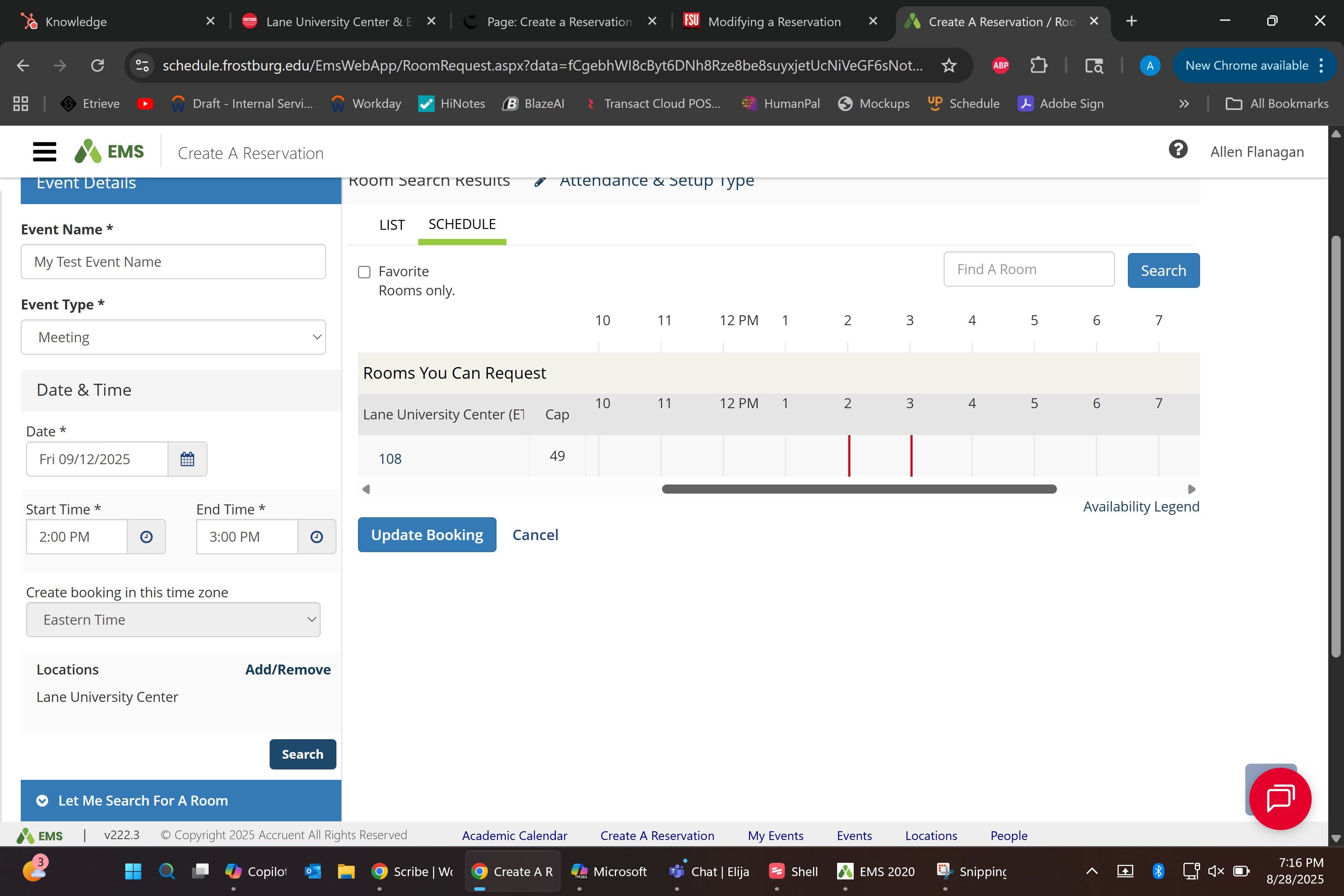Click the pencil edit icon beside Attendance & Setup Type
This screenshot has width=1344, height=896.
[540, 182]
